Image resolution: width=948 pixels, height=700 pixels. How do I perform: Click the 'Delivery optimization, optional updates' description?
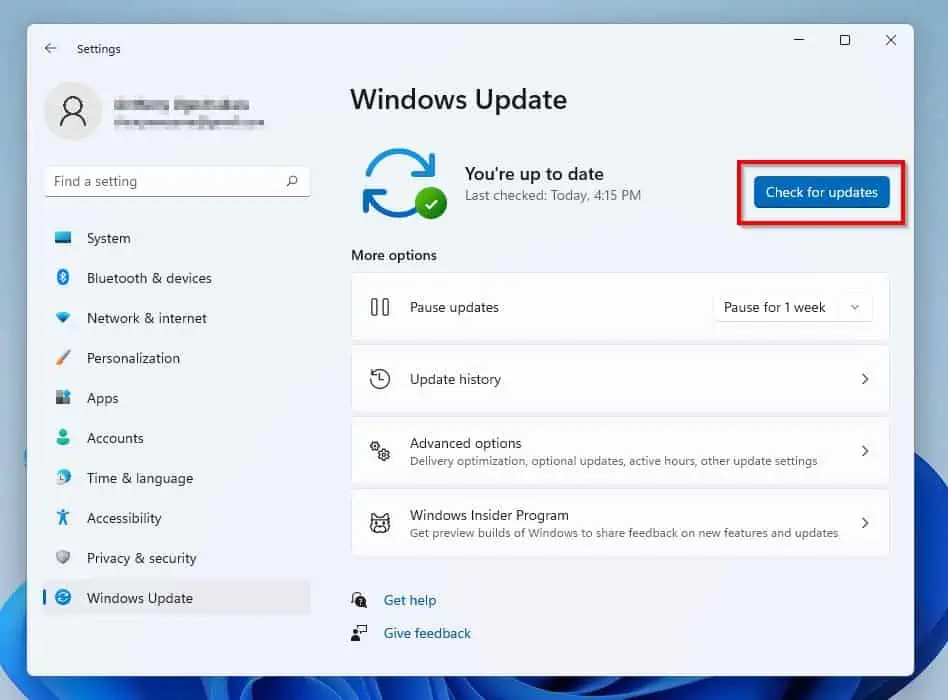point(613,461)
